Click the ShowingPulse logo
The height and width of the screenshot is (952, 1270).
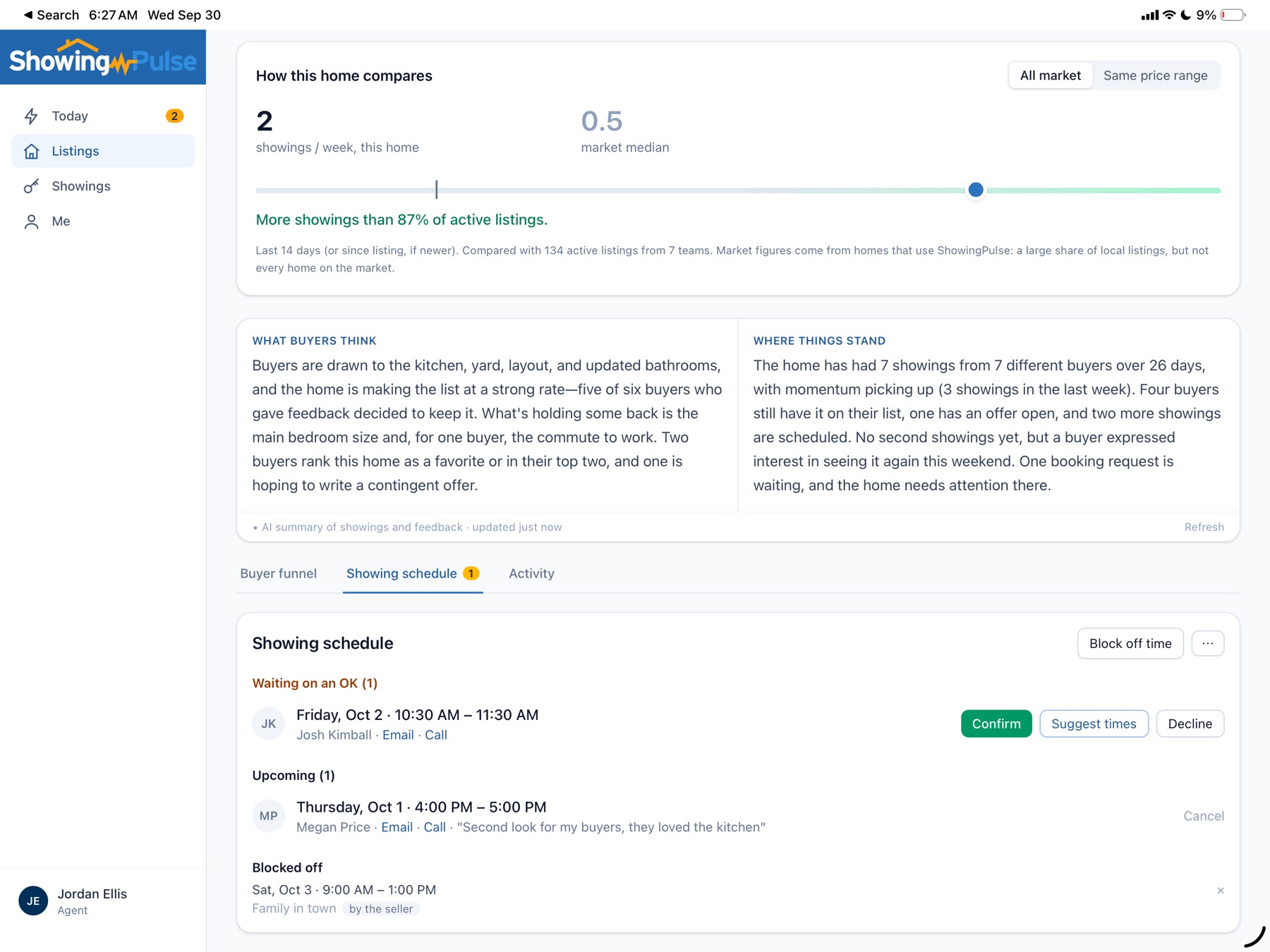point(103,58)
